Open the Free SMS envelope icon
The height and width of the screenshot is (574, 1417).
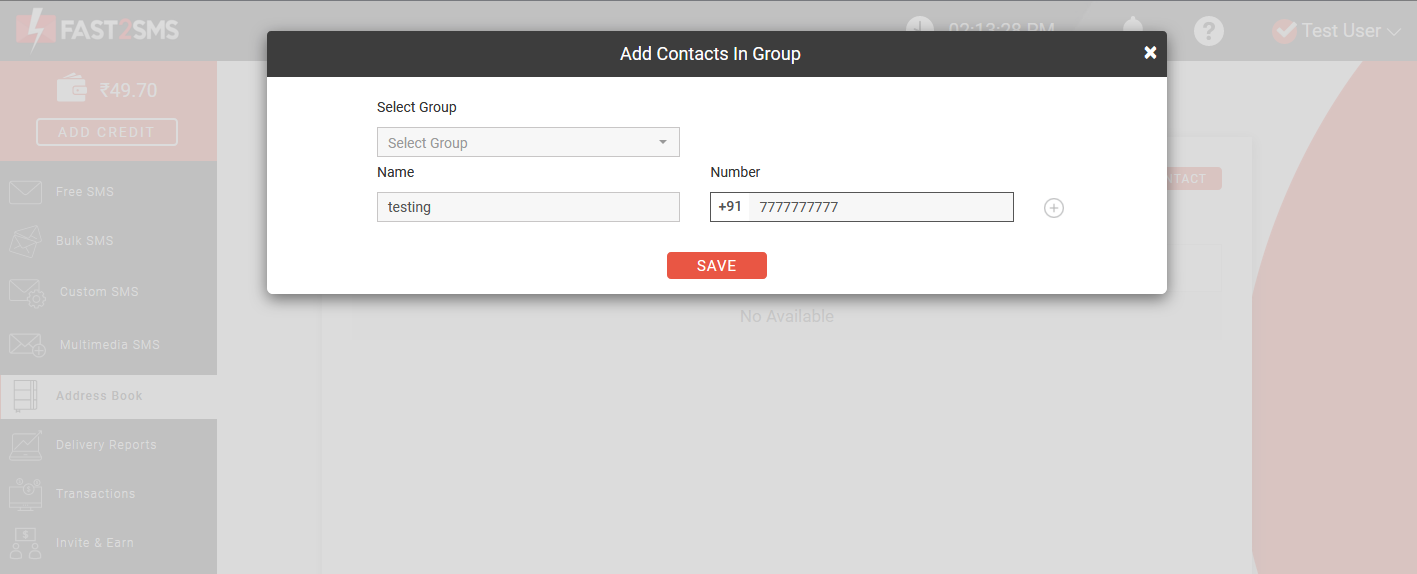25,192
